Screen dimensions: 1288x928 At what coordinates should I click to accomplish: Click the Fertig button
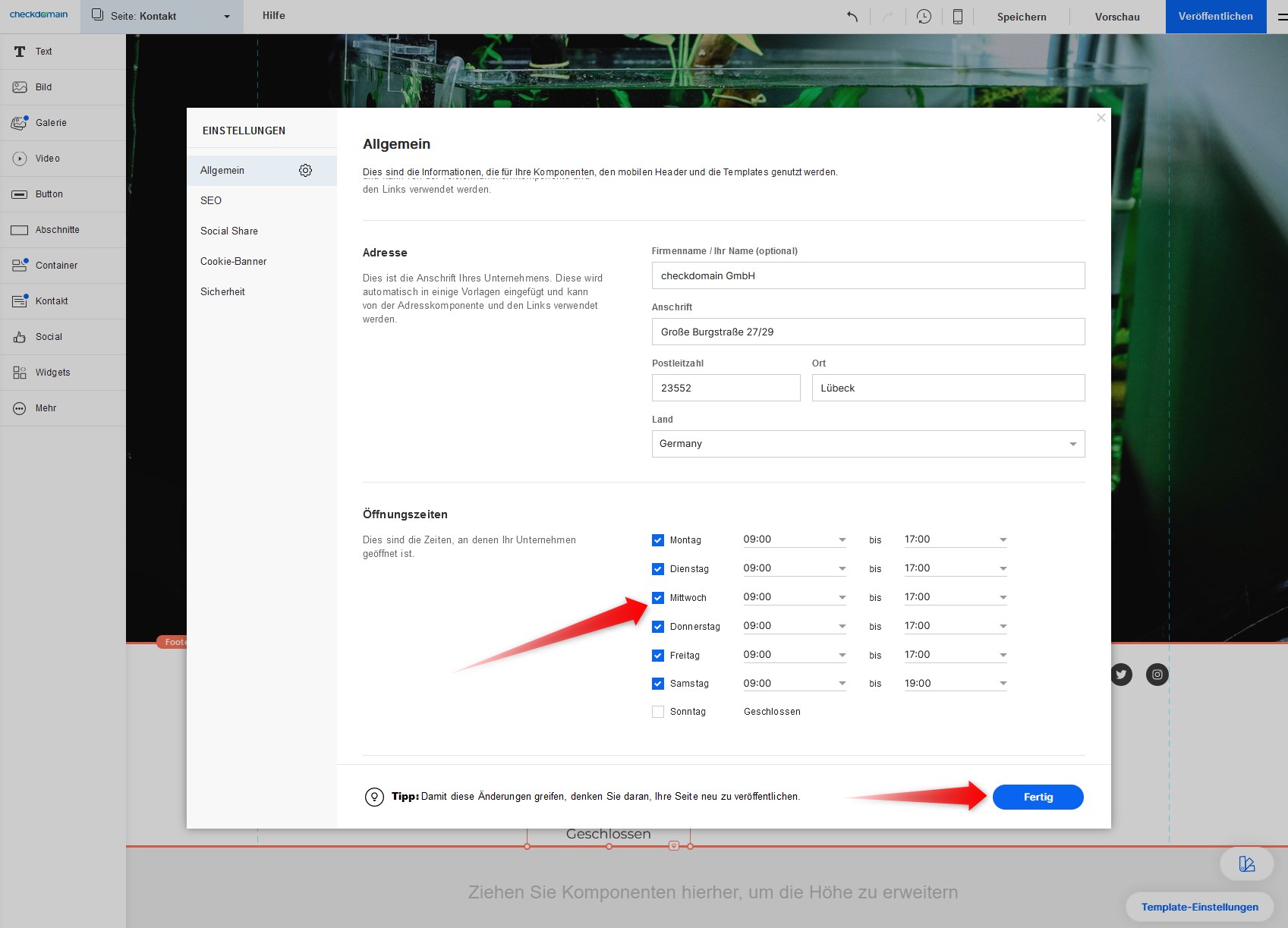click(x=1038, y=797)
